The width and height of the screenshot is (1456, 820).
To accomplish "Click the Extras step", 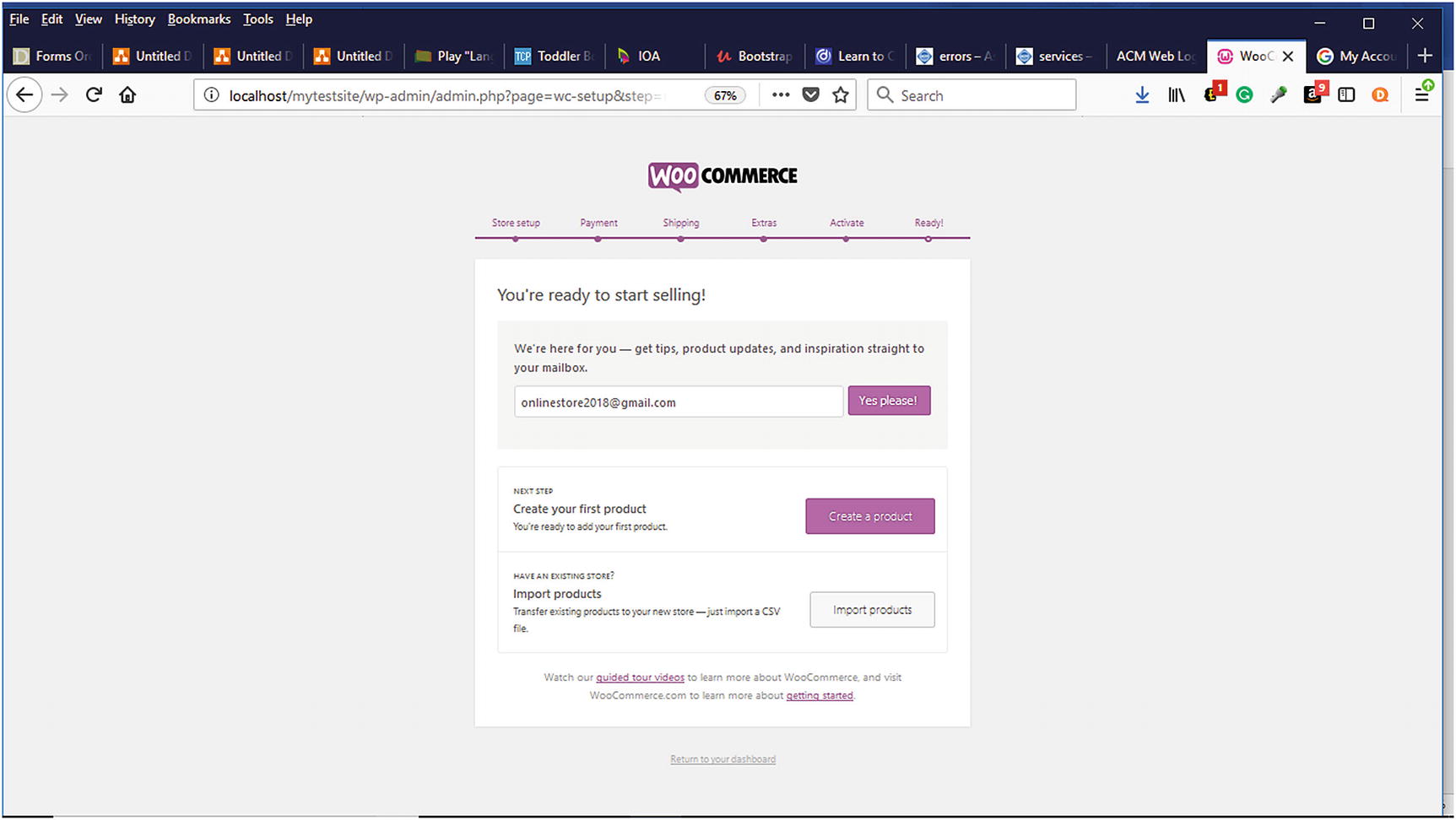I will [764, 223].
